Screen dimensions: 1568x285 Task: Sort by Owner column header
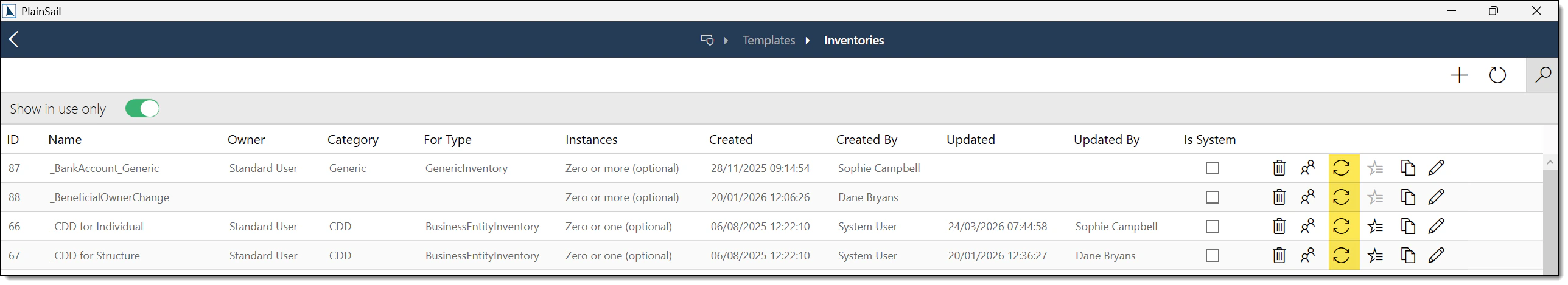(247, 139)
